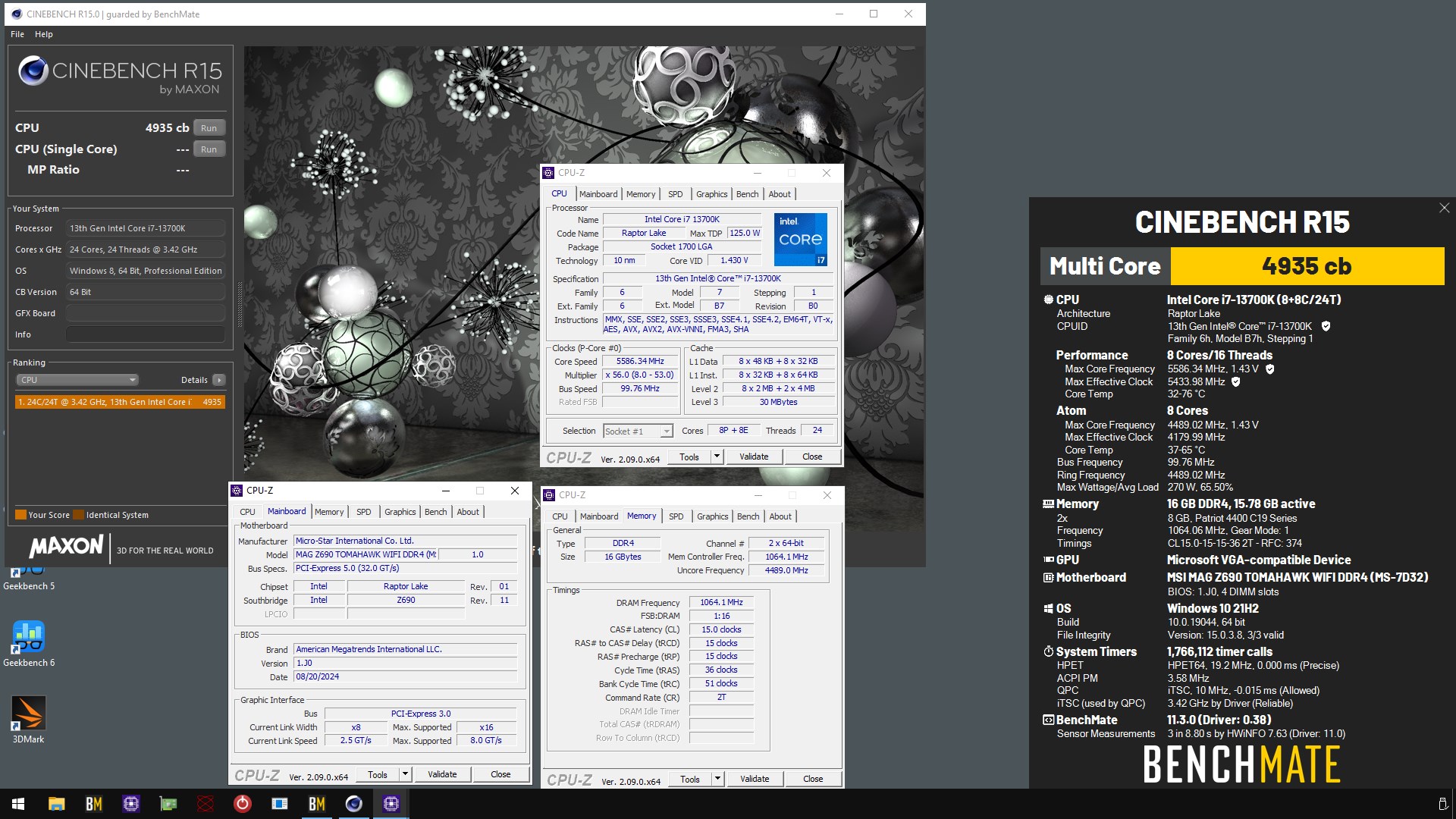Open Tools dropdown arrow in CPU-Z Memory window
The width and height of the screenshot is (1456, 819).
point(717,779)
